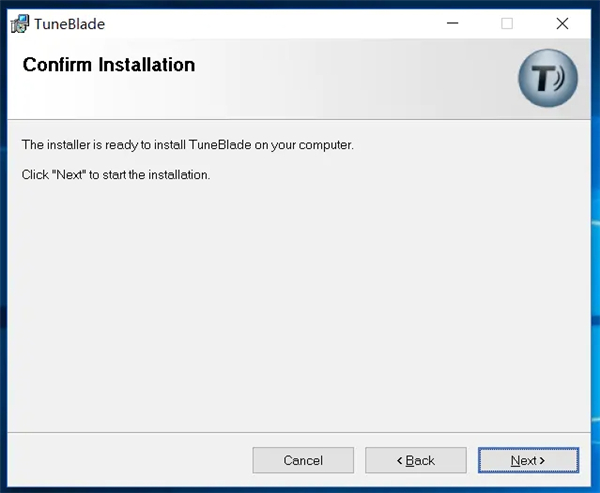This screenshot has width=600, height=493.
Task: Click the 'start the installation' instruction line
Action: [115, 175]
